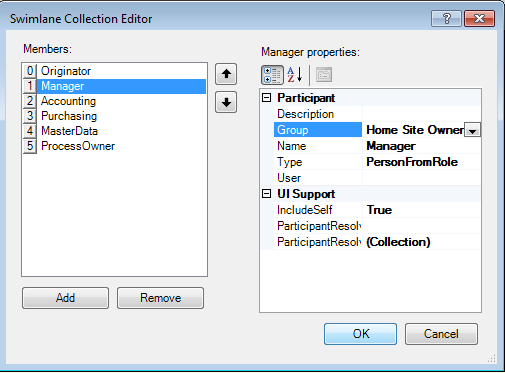Click the IncludeSelf True value
Image resolution: width=505 pixels, height=373 pixels.
(x=421, y=210)
